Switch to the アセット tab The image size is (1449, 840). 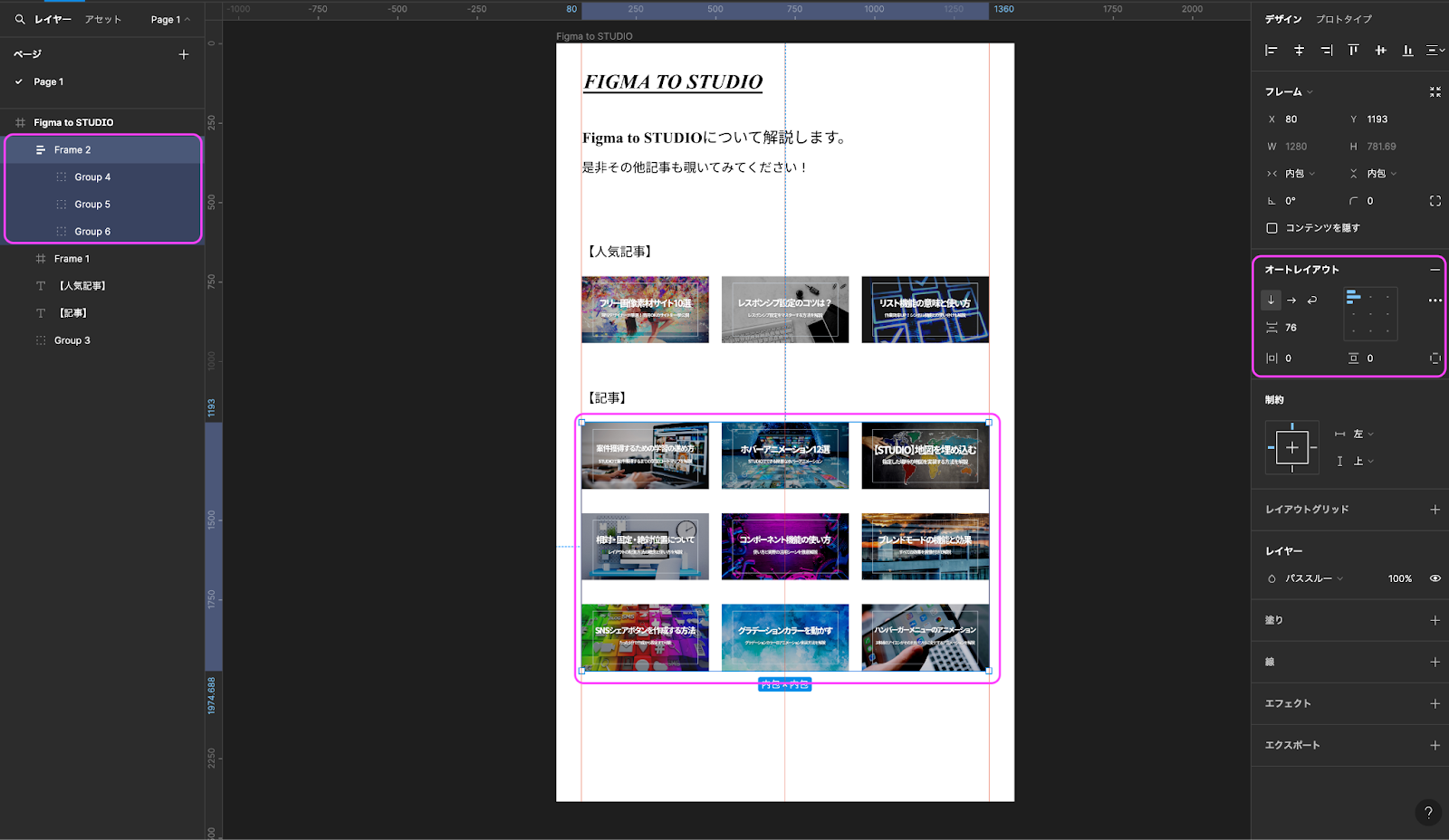pos(103,19)
